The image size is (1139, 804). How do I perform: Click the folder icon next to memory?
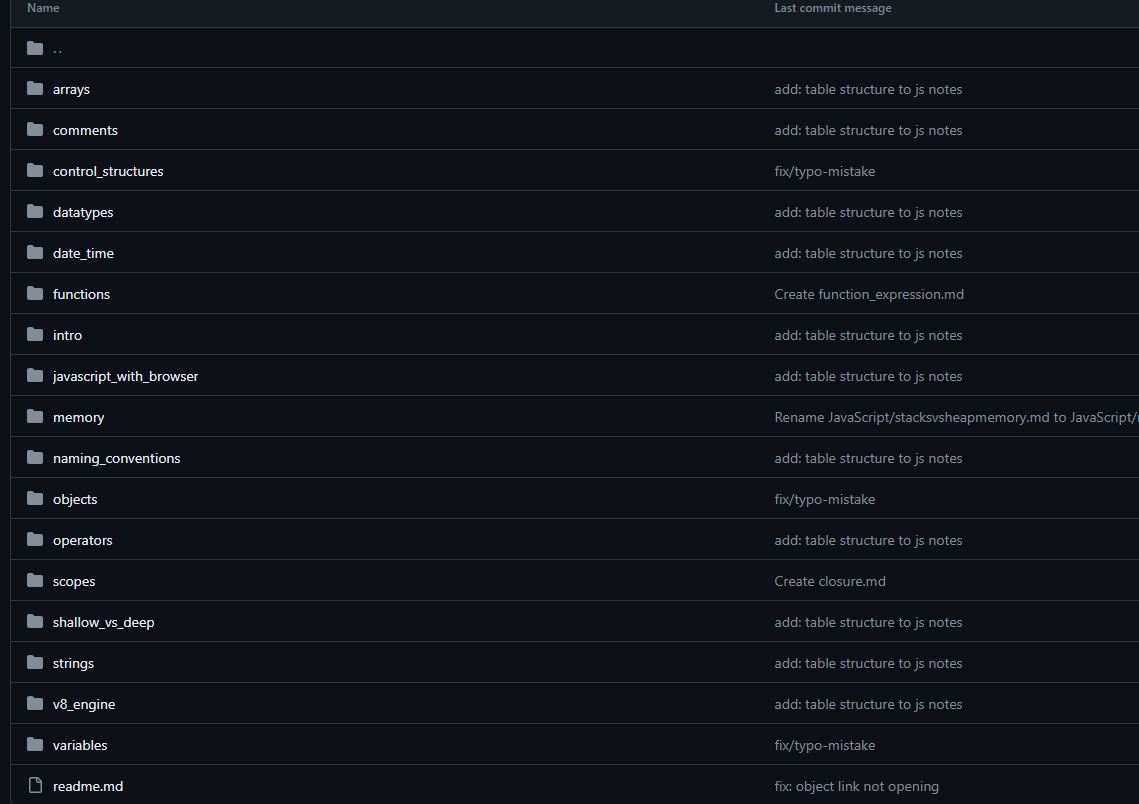35,417
